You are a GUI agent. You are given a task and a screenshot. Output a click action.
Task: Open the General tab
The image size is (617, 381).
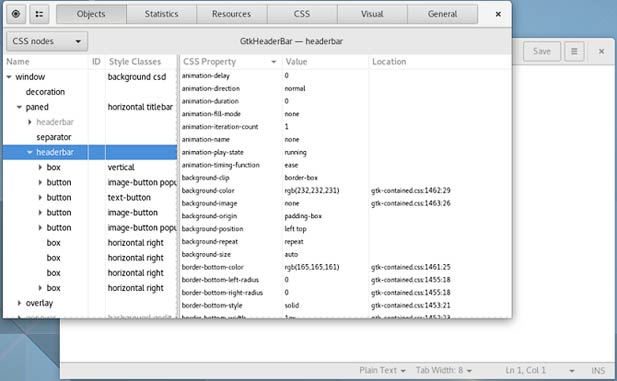[442, 14]
